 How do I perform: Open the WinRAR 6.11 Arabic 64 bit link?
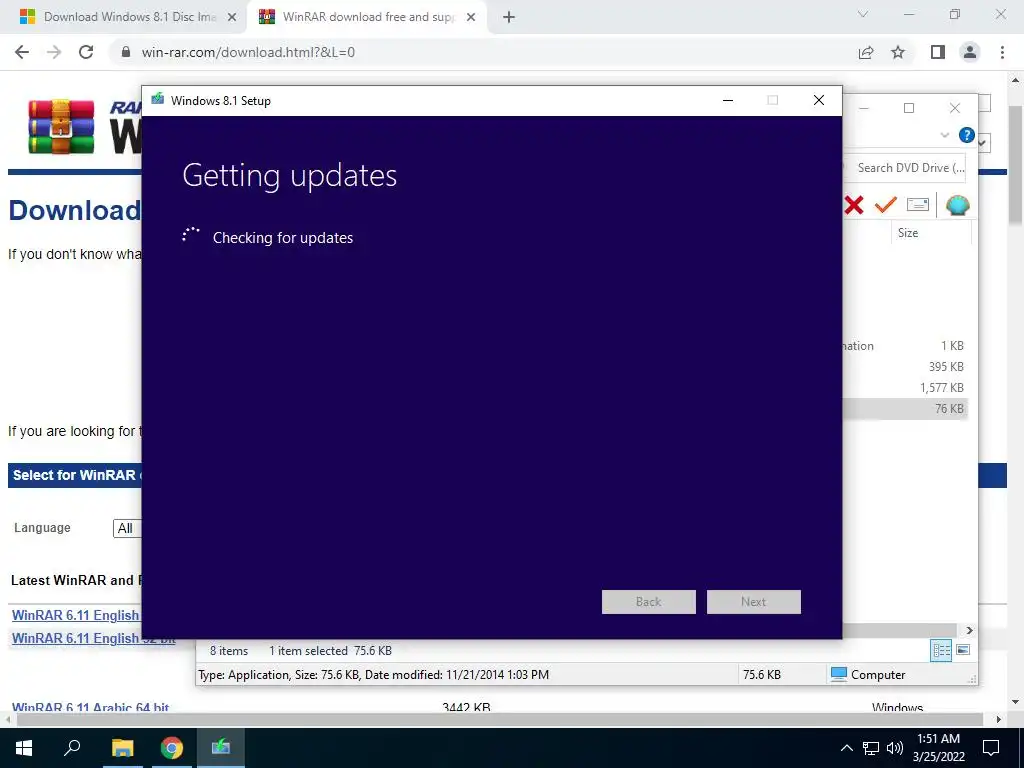click(x=90, y=708)
